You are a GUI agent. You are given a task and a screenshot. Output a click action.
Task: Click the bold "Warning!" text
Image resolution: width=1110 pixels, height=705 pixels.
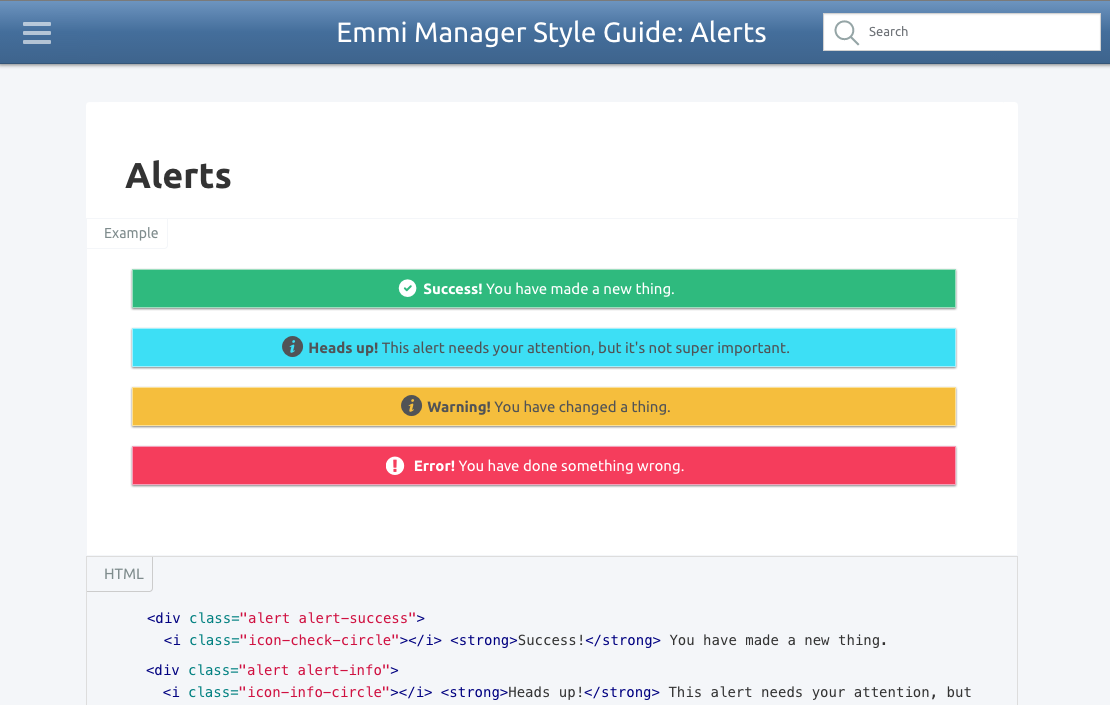pyautogui.click(x=458, y=407)
